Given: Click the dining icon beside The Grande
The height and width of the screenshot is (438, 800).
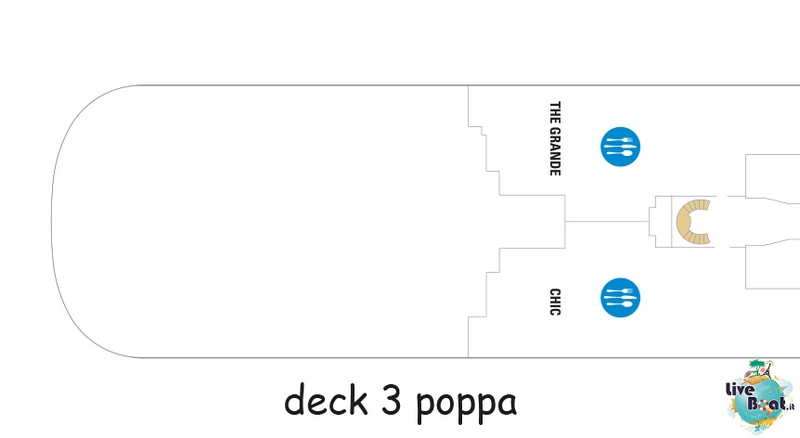Looking at the screenshot, I should (620, 147).
